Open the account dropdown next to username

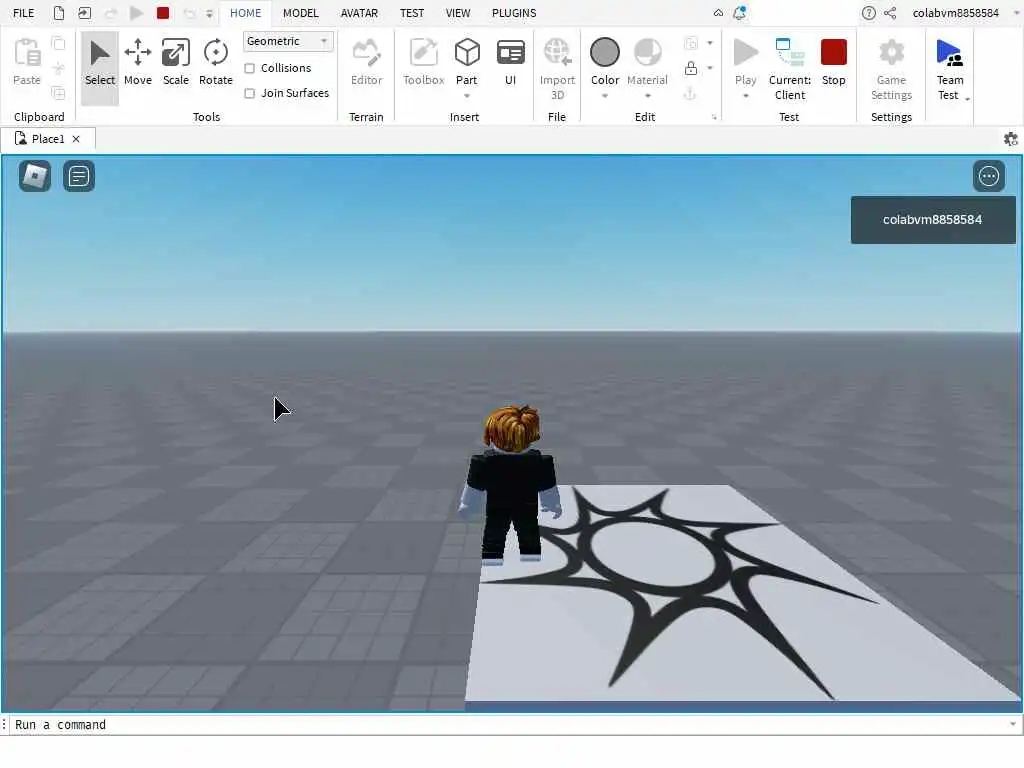click(x=1016, y=13)
